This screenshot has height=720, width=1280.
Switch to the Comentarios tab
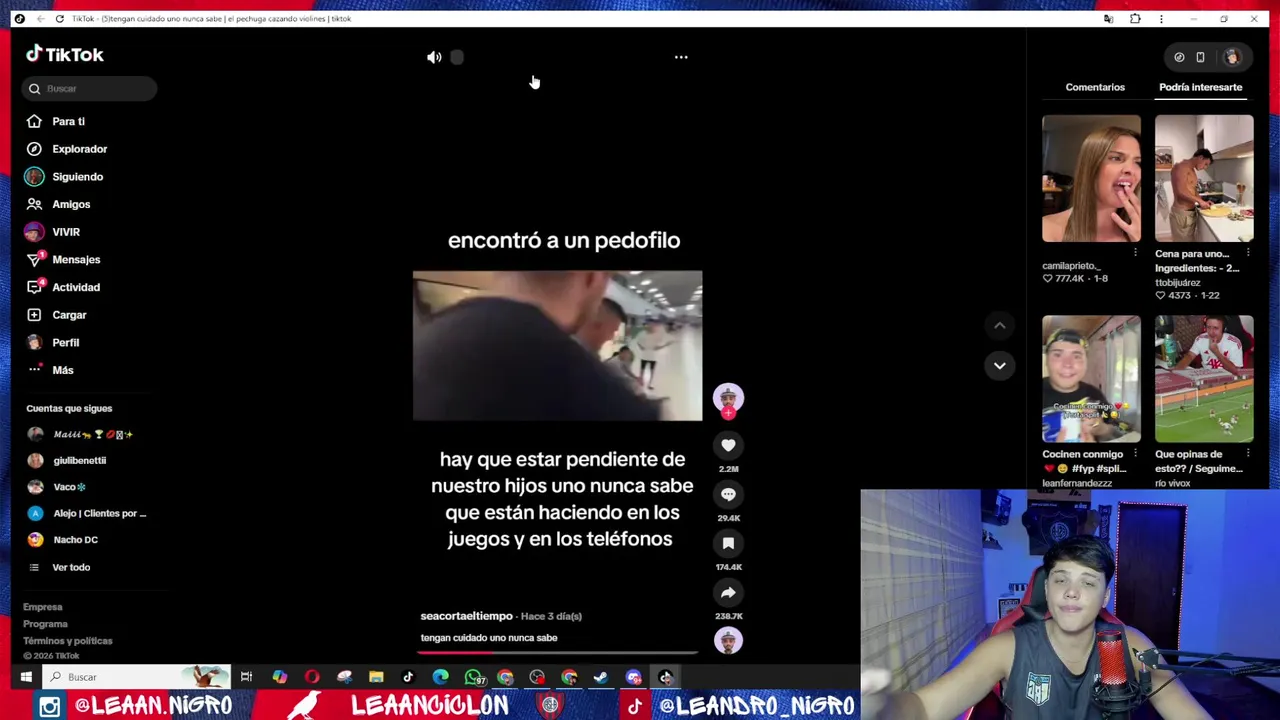(1095, 87)
